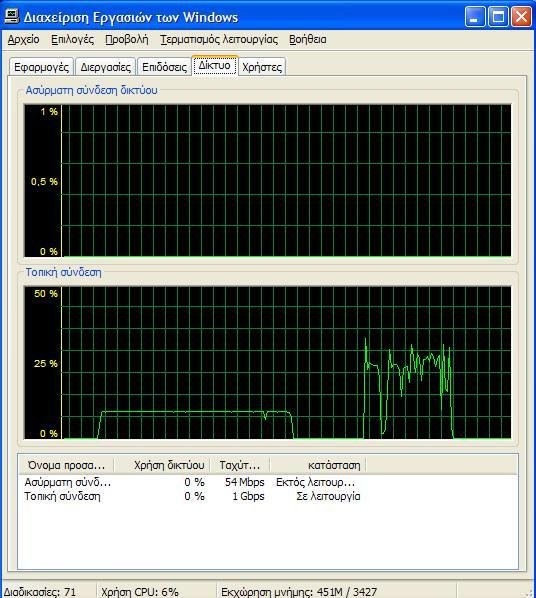Screen dimensions: 536x598
Task: Click the Ασύρματη σύνδεση δικτύου graph
Action: pyautogui.click(x=267, y=180)
